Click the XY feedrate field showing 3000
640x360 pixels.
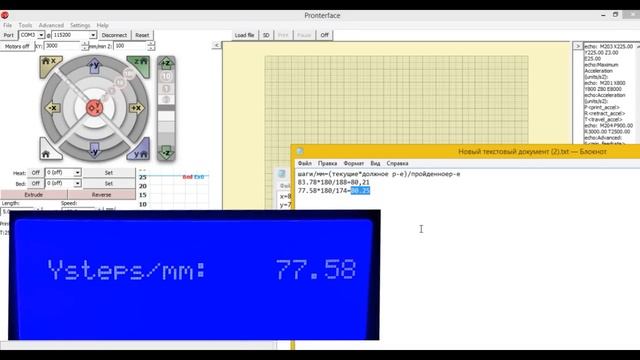coord(63,46)
